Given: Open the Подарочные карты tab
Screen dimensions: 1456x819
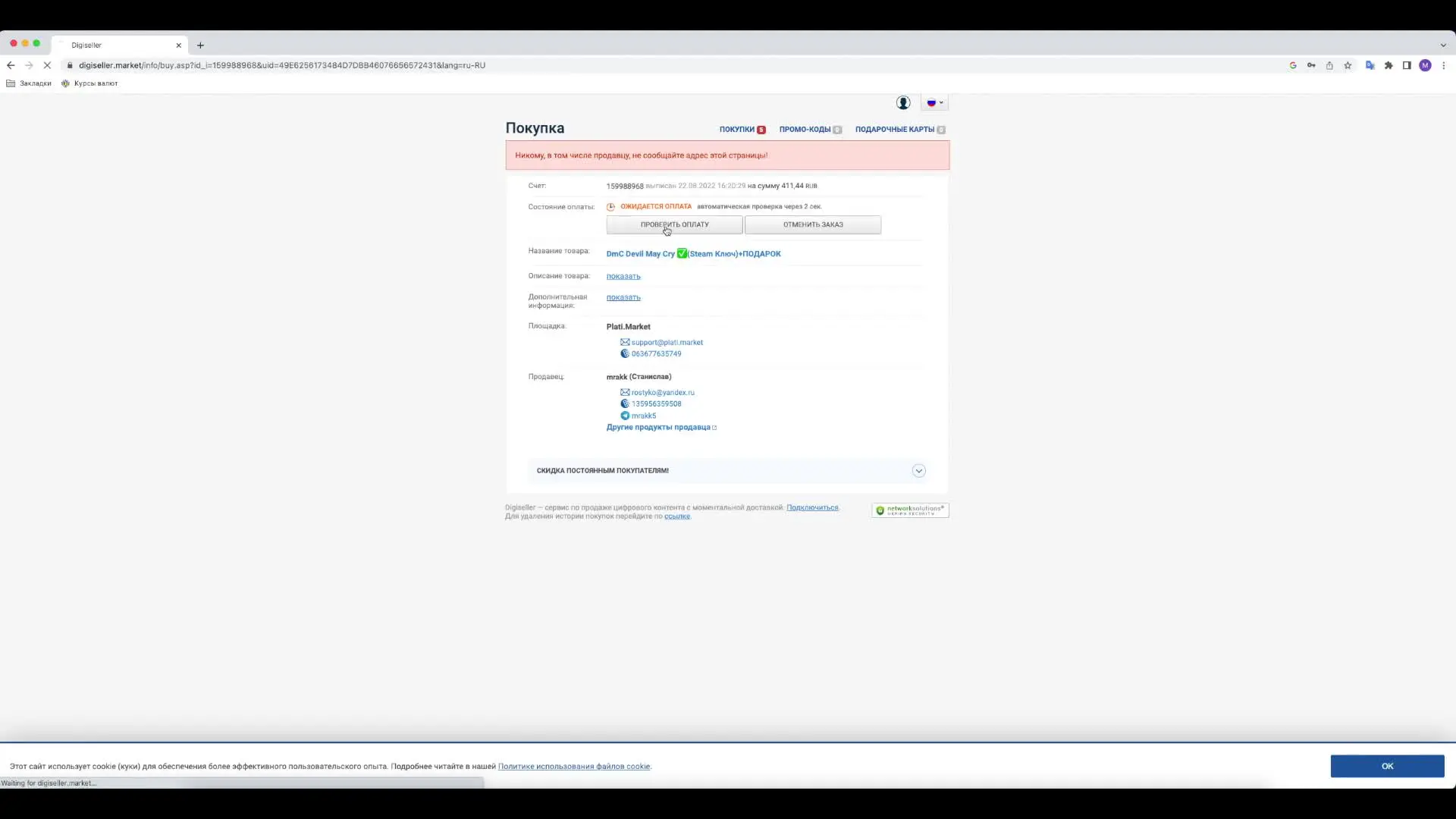Looking at the screenshot, I should tap(894, 130).
